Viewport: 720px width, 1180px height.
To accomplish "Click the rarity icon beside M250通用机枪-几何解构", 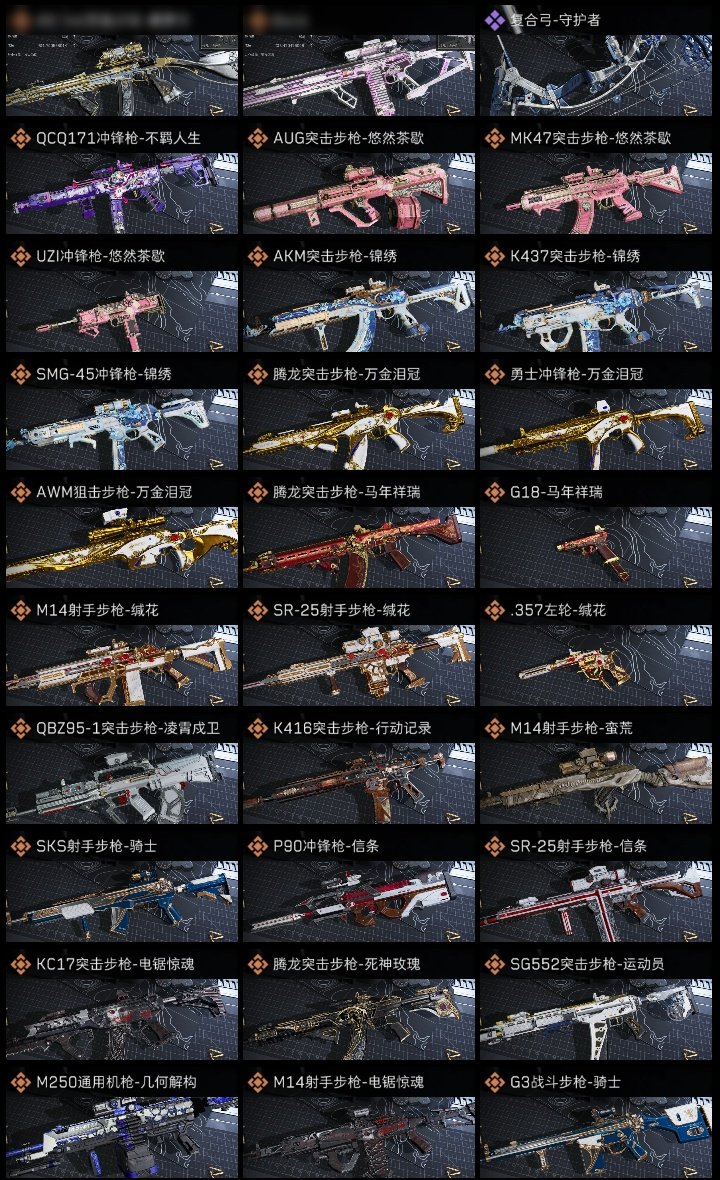I will pyautogui.click(x=20, y=1082).
